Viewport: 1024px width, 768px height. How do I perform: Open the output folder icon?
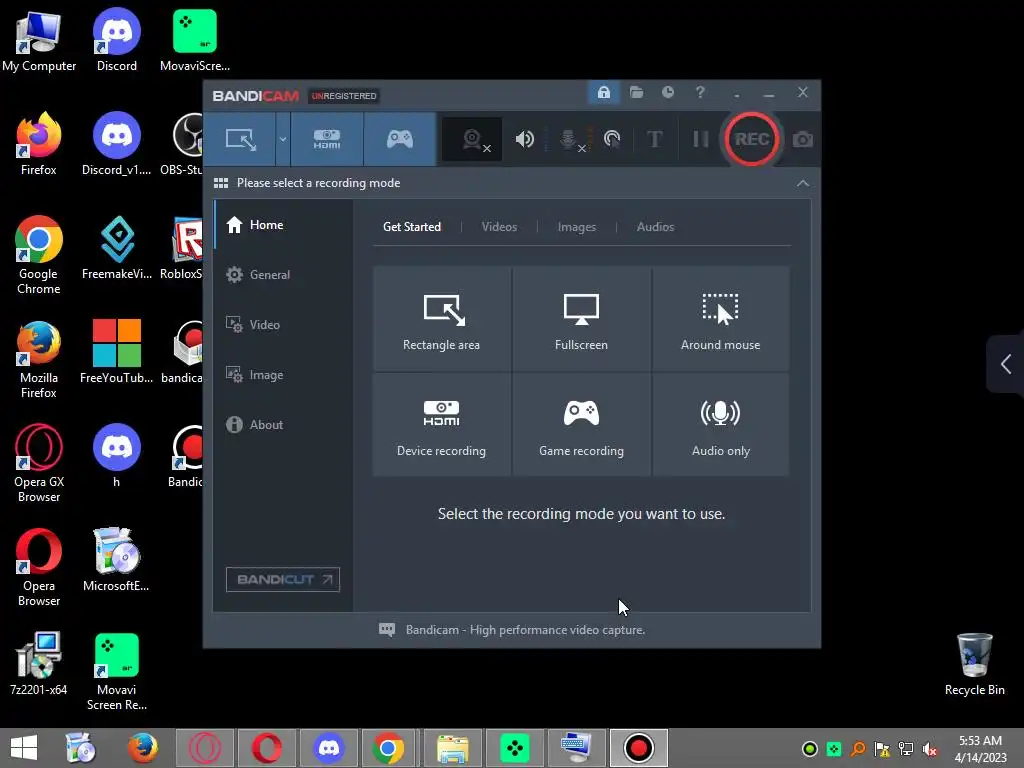click(x=636, y=93)
